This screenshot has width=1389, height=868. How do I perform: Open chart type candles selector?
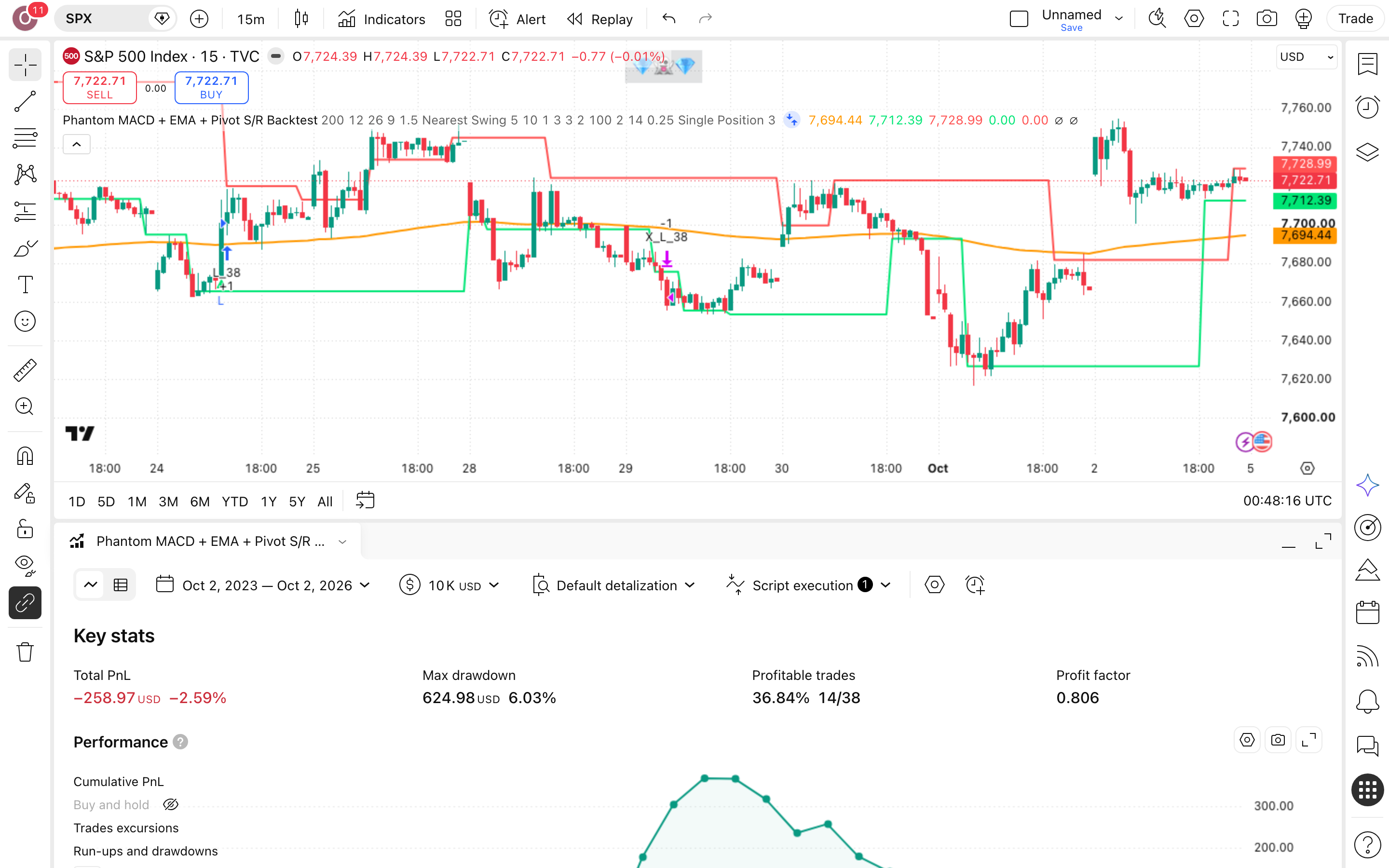click(x=301, y=19)
